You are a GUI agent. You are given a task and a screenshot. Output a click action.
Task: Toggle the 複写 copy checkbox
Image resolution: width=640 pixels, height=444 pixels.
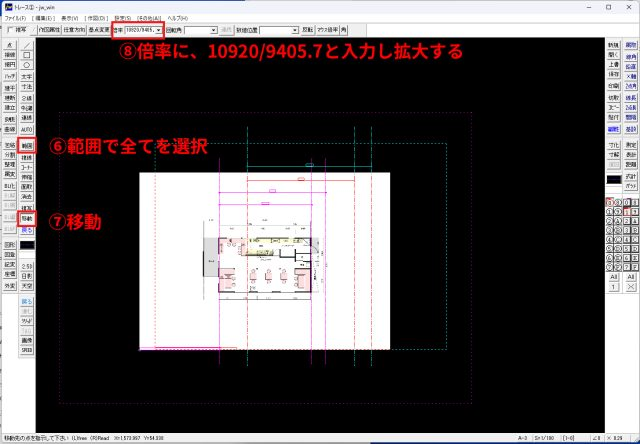tap(7, 31)
